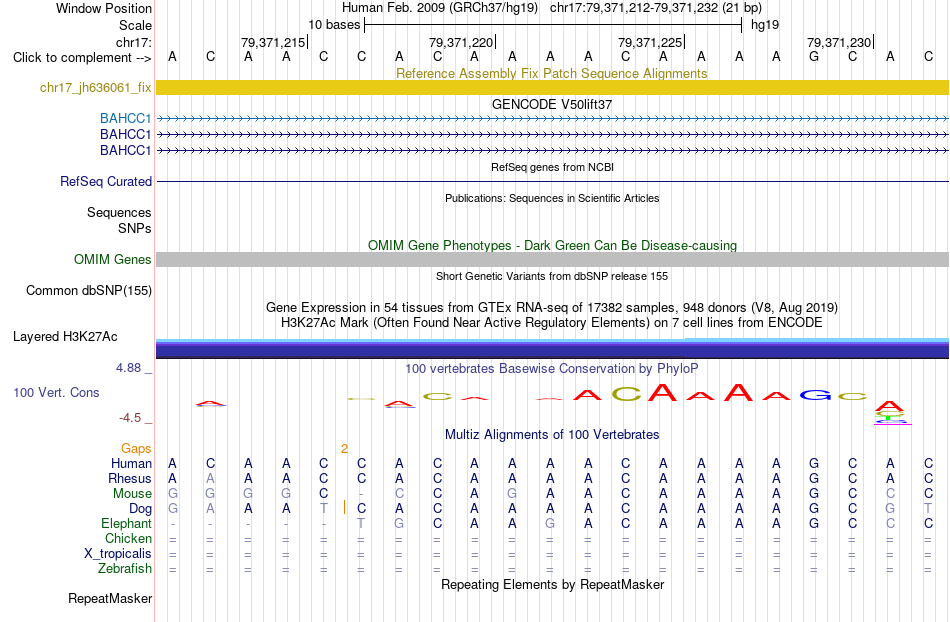Click the RefSeq Curated horizontal intron line
Image resolution: width=950 pixels, height=622 pixels.
click(x=552, y=181)
